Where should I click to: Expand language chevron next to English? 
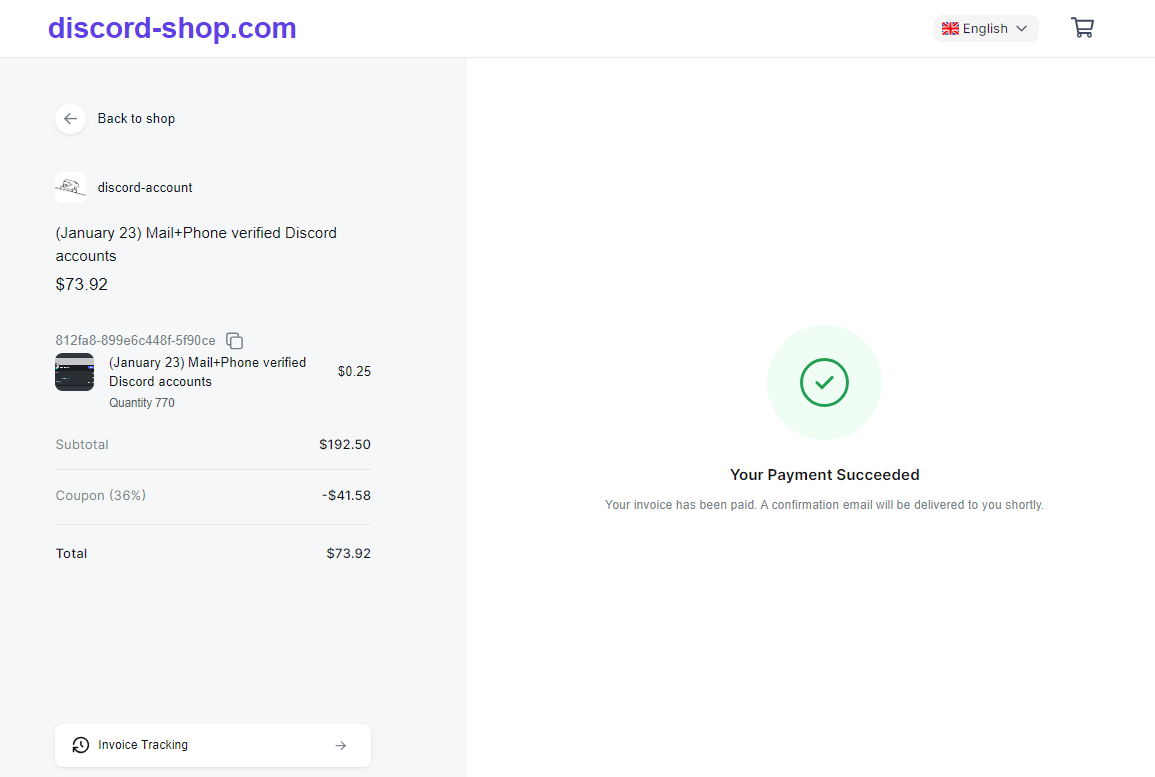point(1022,29)
